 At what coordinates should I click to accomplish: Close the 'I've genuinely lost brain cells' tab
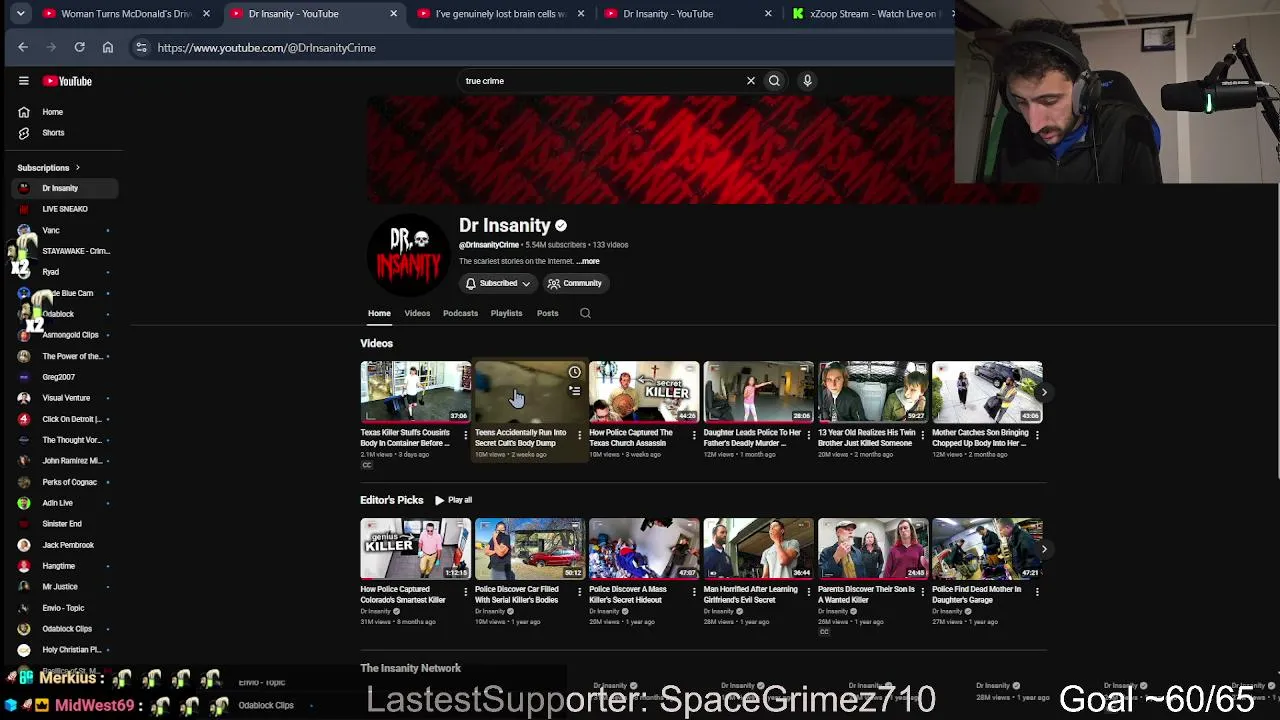pos(581,14)
